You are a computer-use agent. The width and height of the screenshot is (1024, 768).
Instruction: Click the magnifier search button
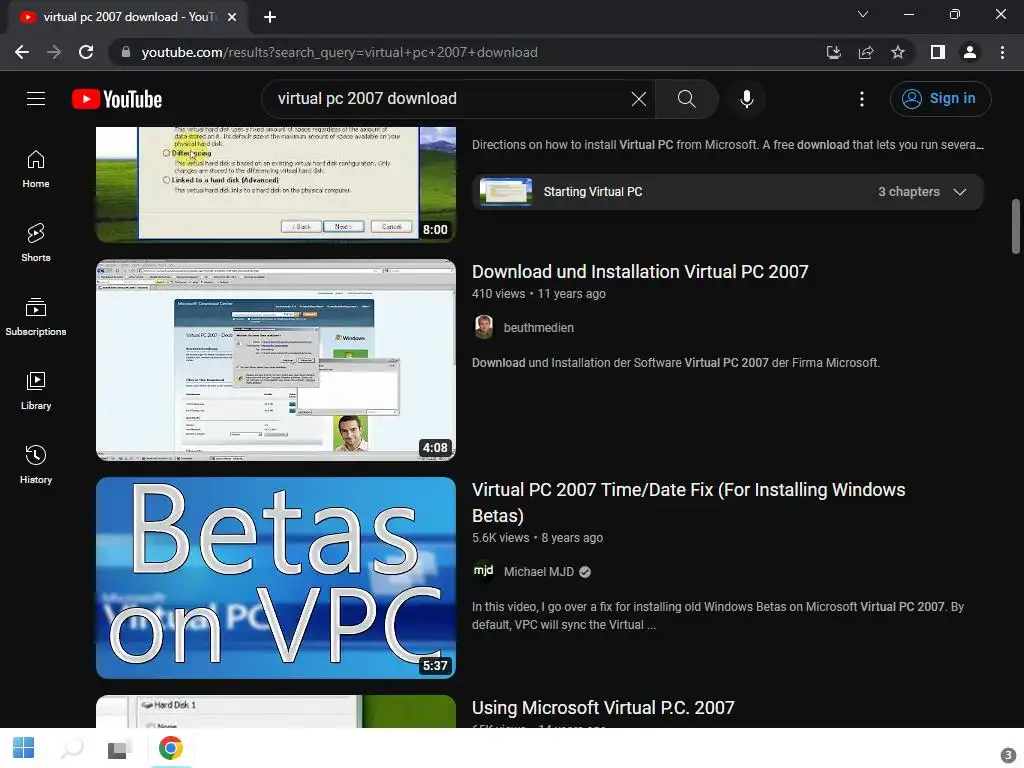[x=686, y=99]
